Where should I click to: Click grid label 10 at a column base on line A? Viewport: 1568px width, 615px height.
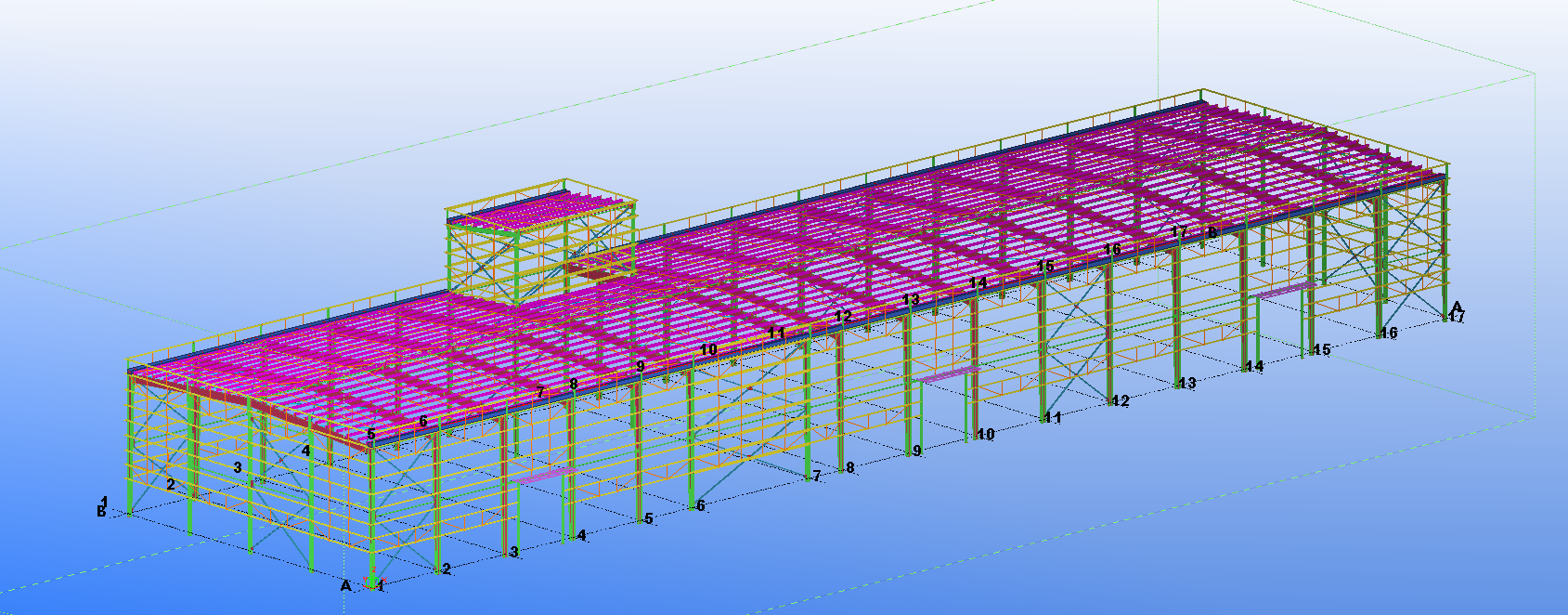[x=986, y=434]
